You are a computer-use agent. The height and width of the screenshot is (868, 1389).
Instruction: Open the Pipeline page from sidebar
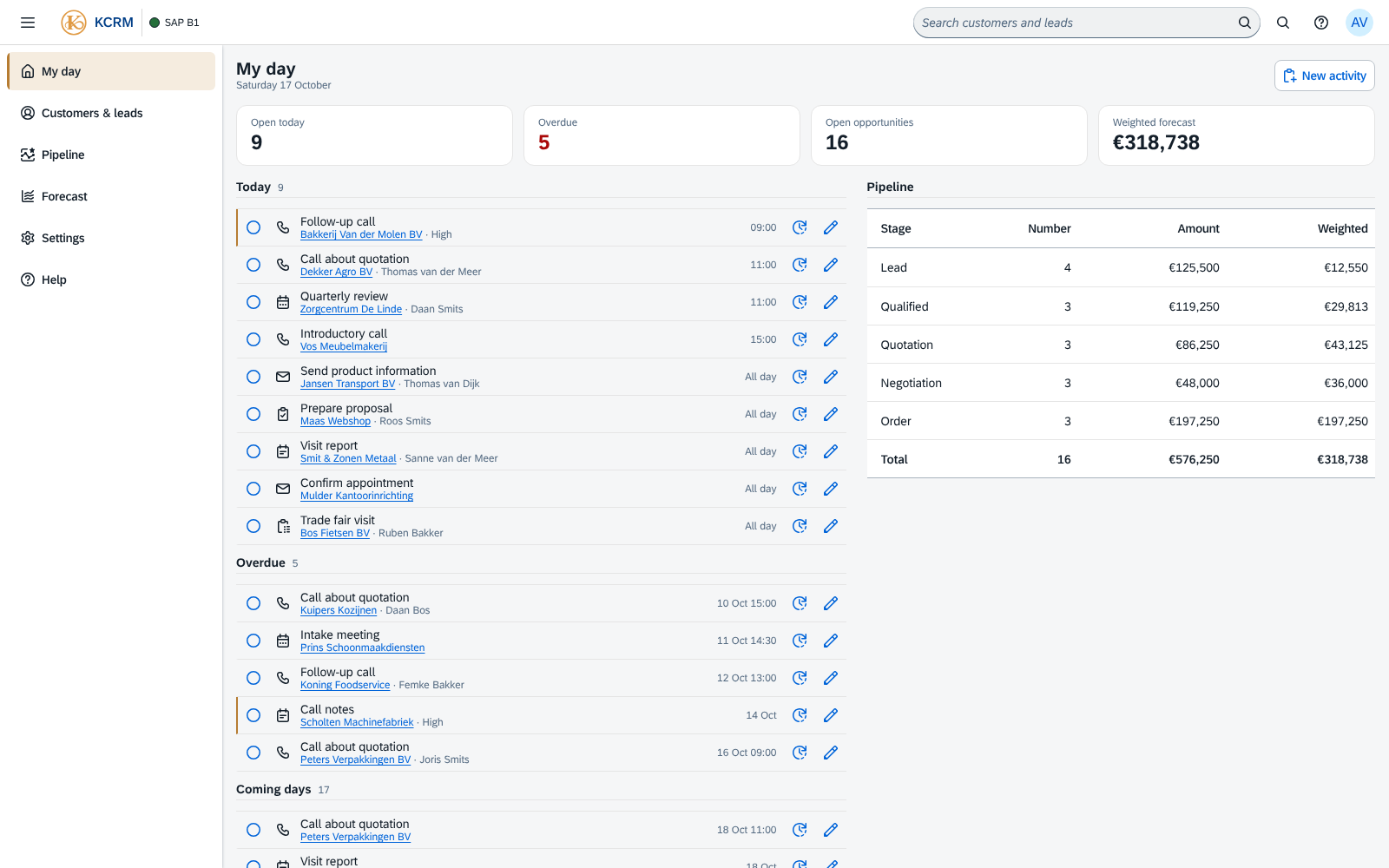[111, 155]
